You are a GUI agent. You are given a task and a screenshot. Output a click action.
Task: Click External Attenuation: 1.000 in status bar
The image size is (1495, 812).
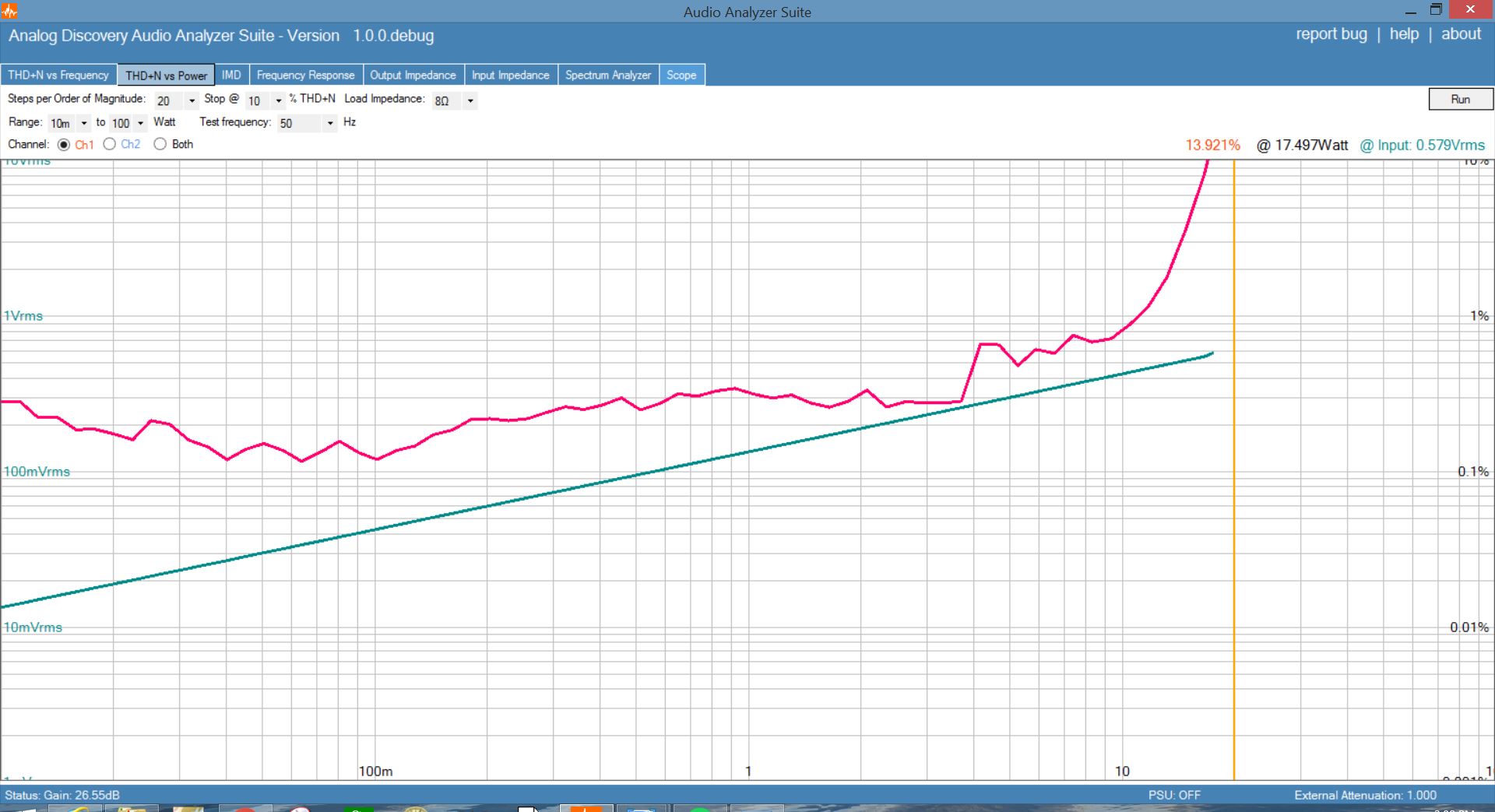coord(1365,795)
